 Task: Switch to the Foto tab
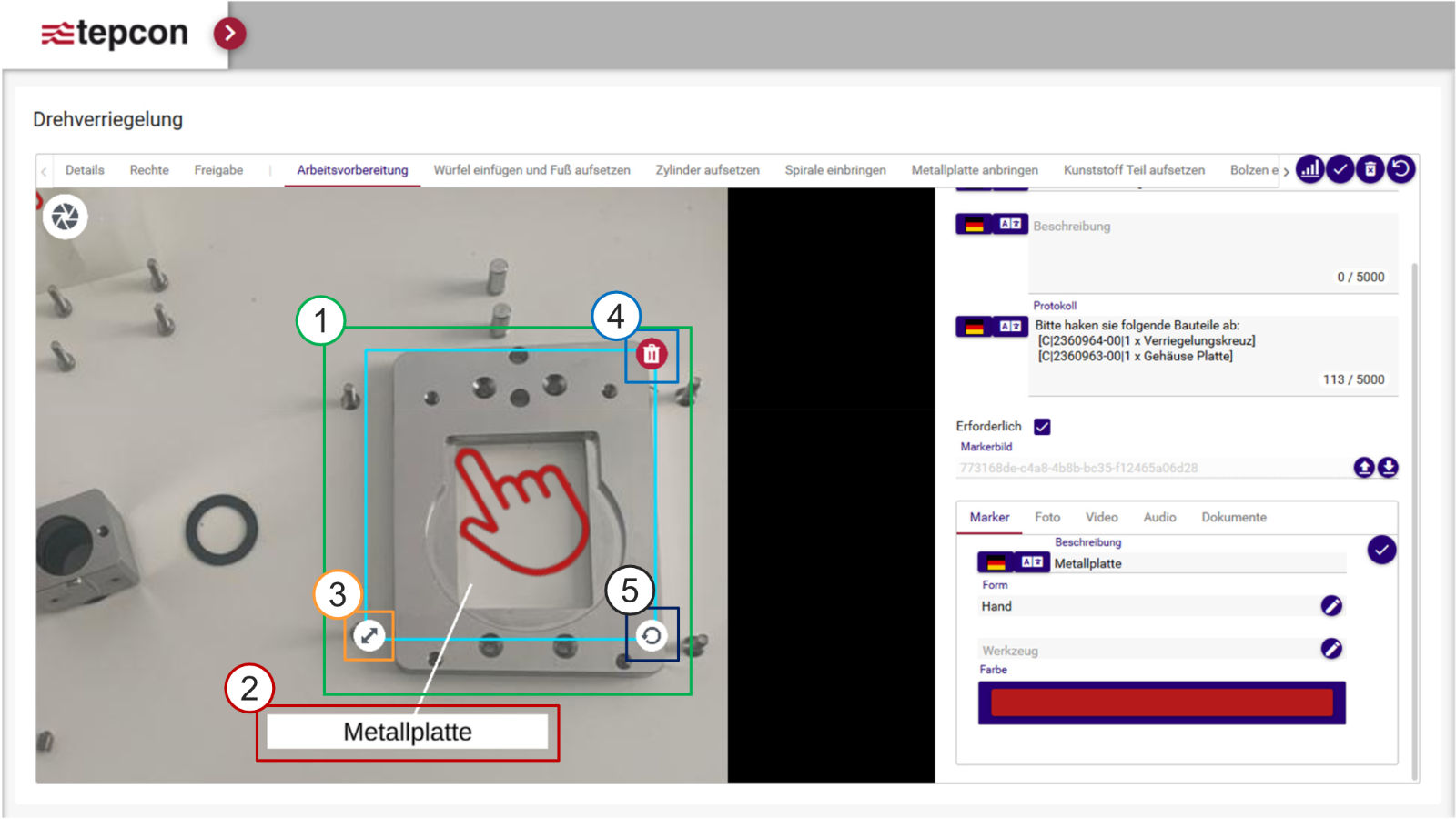1046,517
